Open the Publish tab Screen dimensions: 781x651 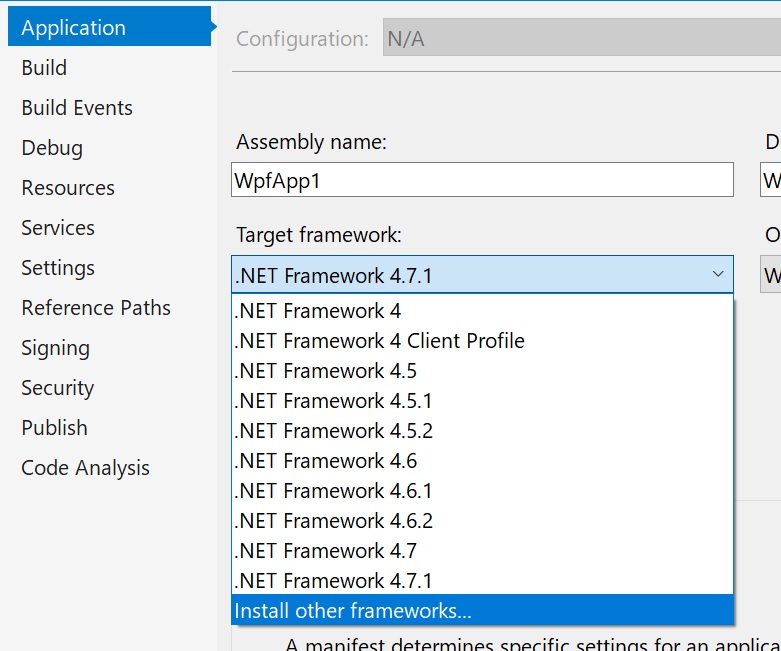click(x=55, y=428)
